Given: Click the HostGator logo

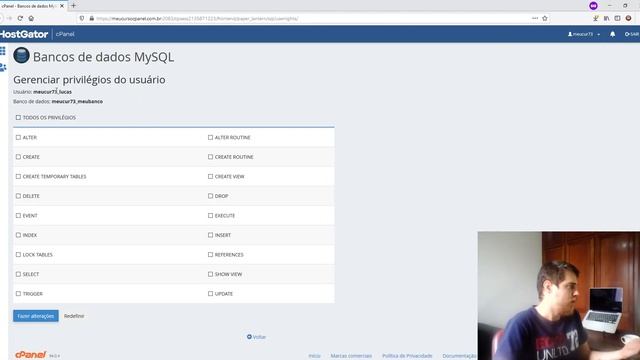Looking at the screenshot, I should tap(24, 34).
